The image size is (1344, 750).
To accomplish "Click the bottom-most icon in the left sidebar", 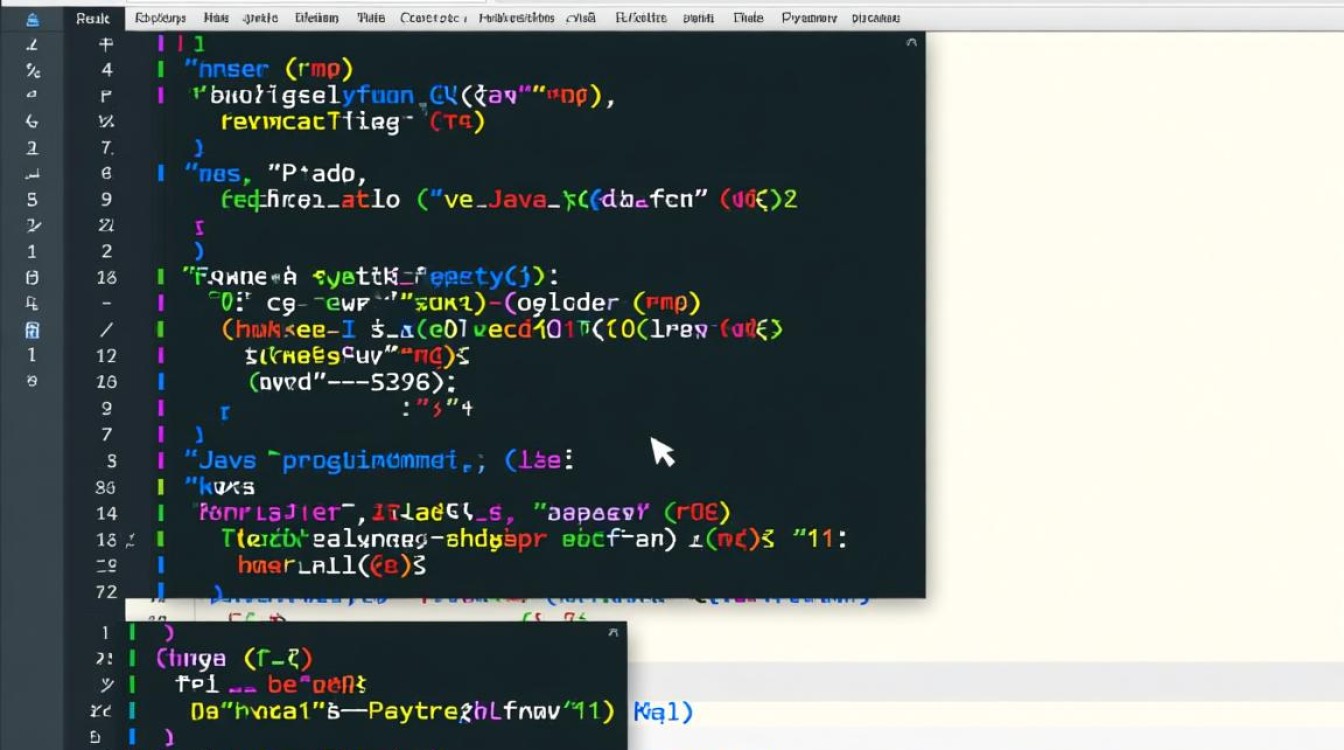I will click(31, 381).
